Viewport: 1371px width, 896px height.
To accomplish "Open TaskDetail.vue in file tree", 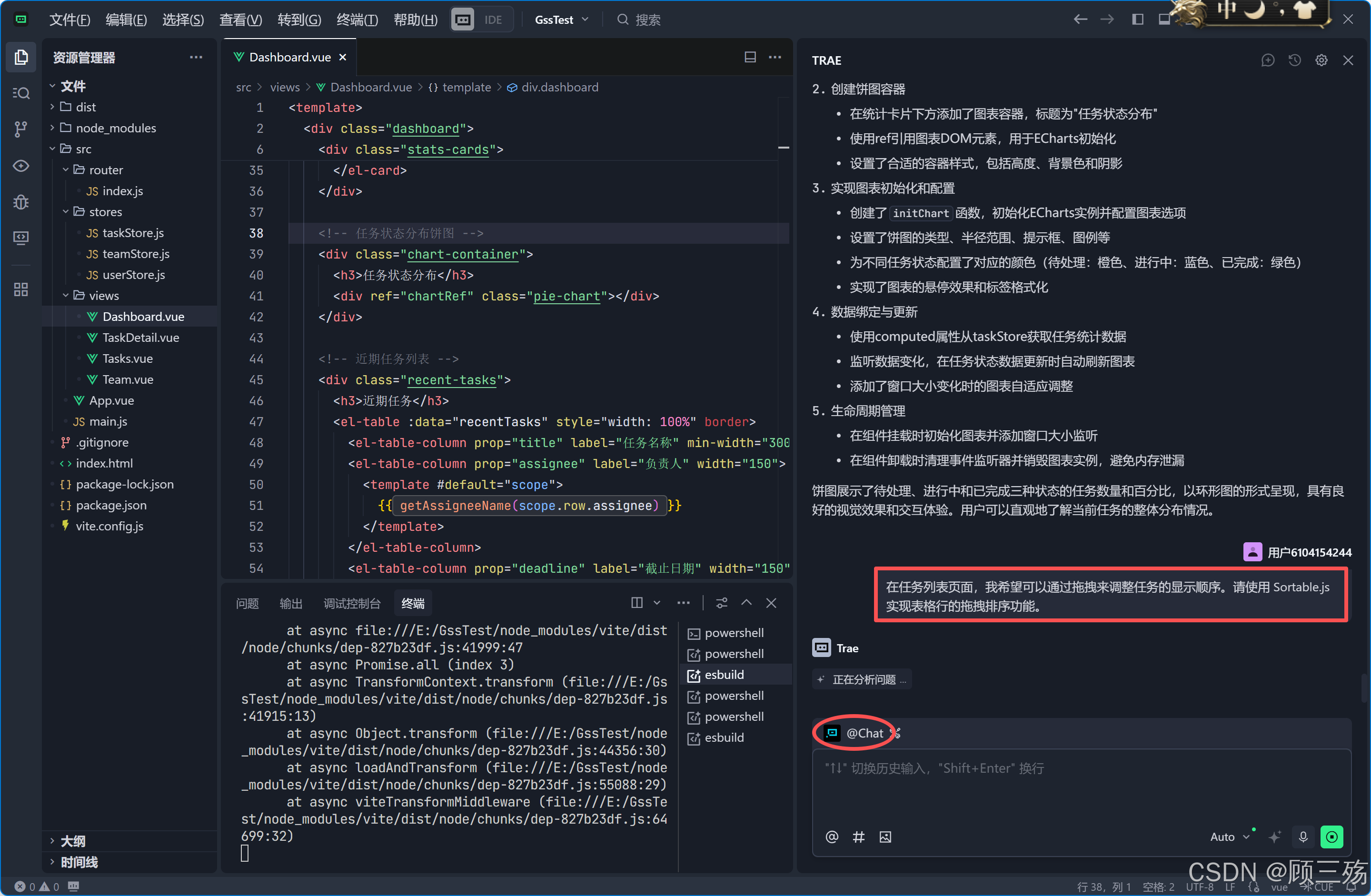I will pyautogui.click(x=140, y=338).
